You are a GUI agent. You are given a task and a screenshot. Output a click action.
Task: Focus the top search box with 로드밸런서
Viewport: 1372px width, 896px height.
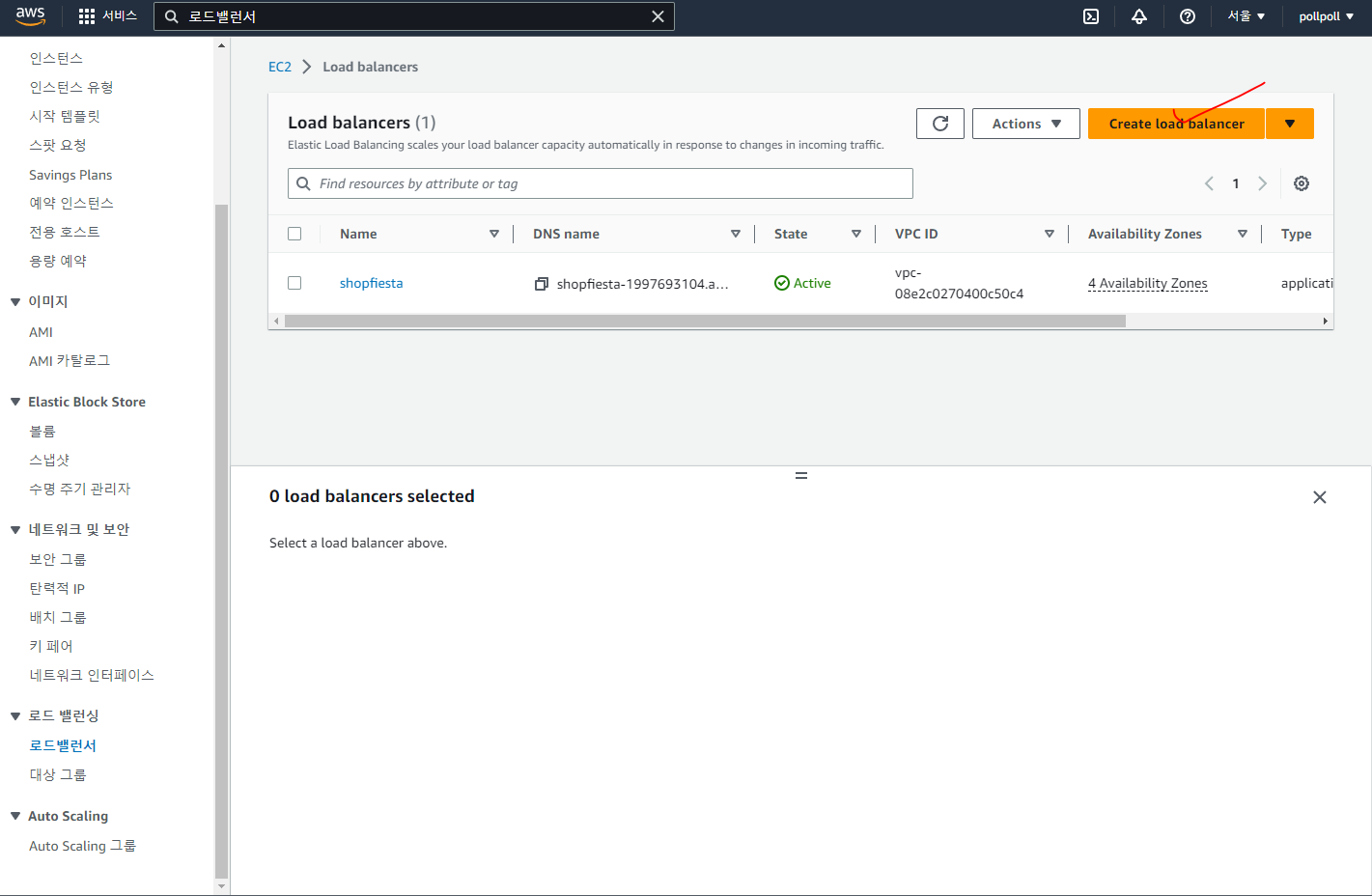[x=414, y=16]
